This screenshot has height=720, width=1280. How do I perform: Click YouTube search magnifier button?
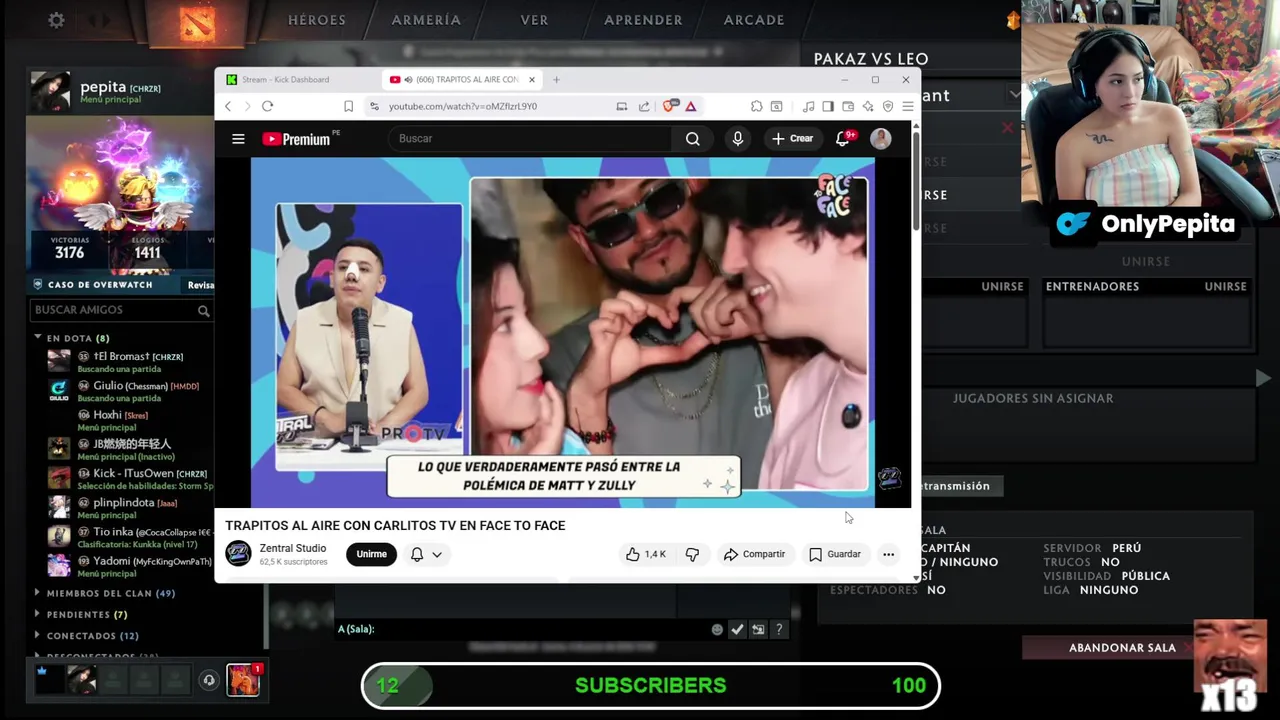pos(693,139)
